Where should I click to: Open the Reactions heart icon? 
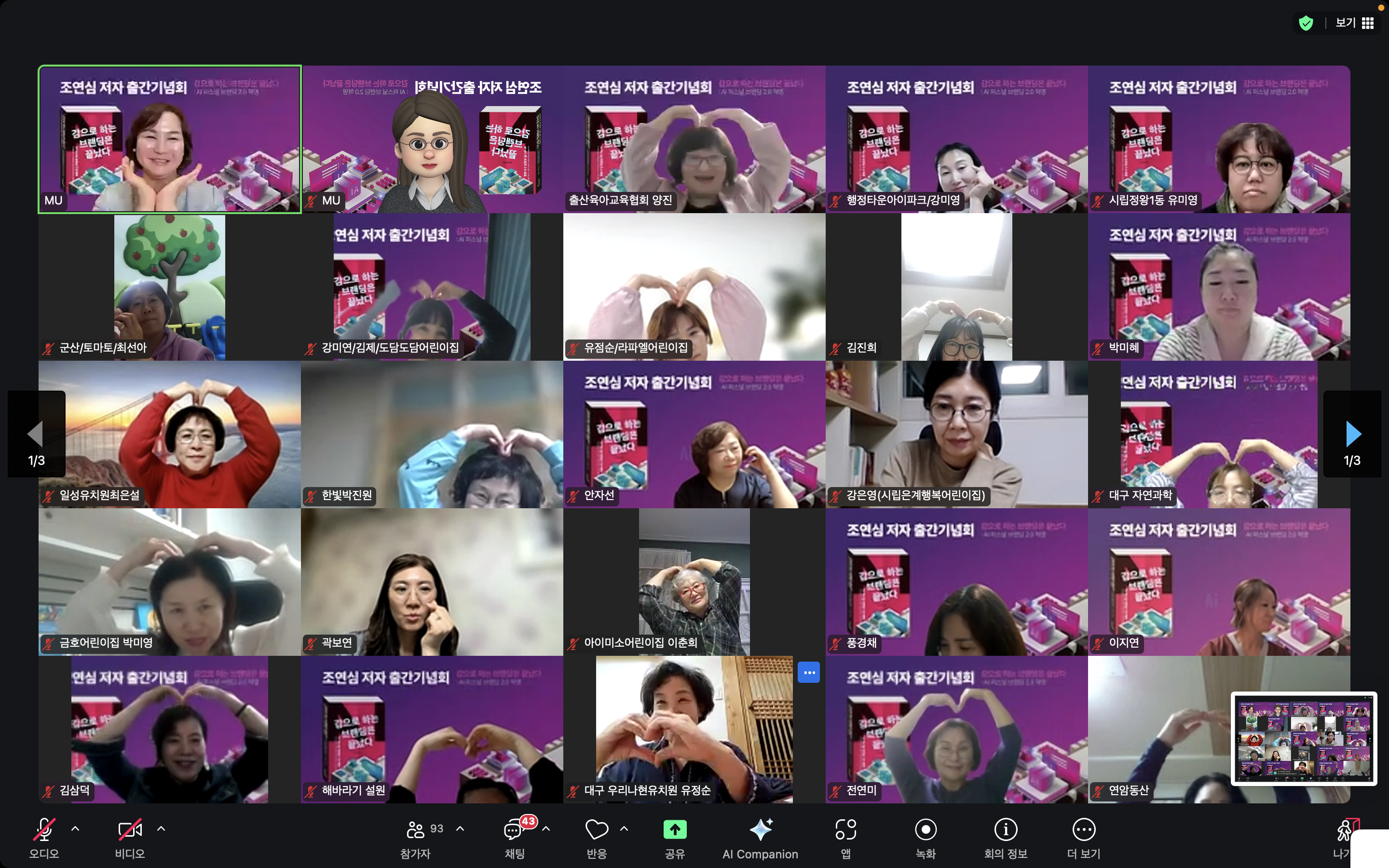[596, 829]
